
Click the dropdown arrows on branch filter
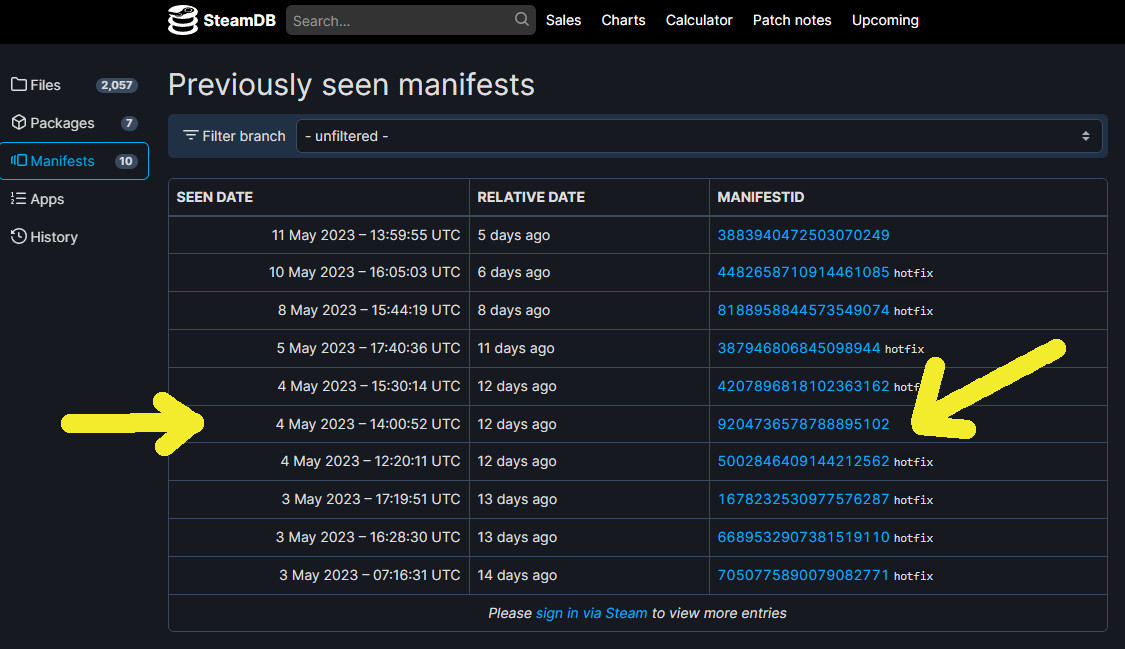[1086, 136]
